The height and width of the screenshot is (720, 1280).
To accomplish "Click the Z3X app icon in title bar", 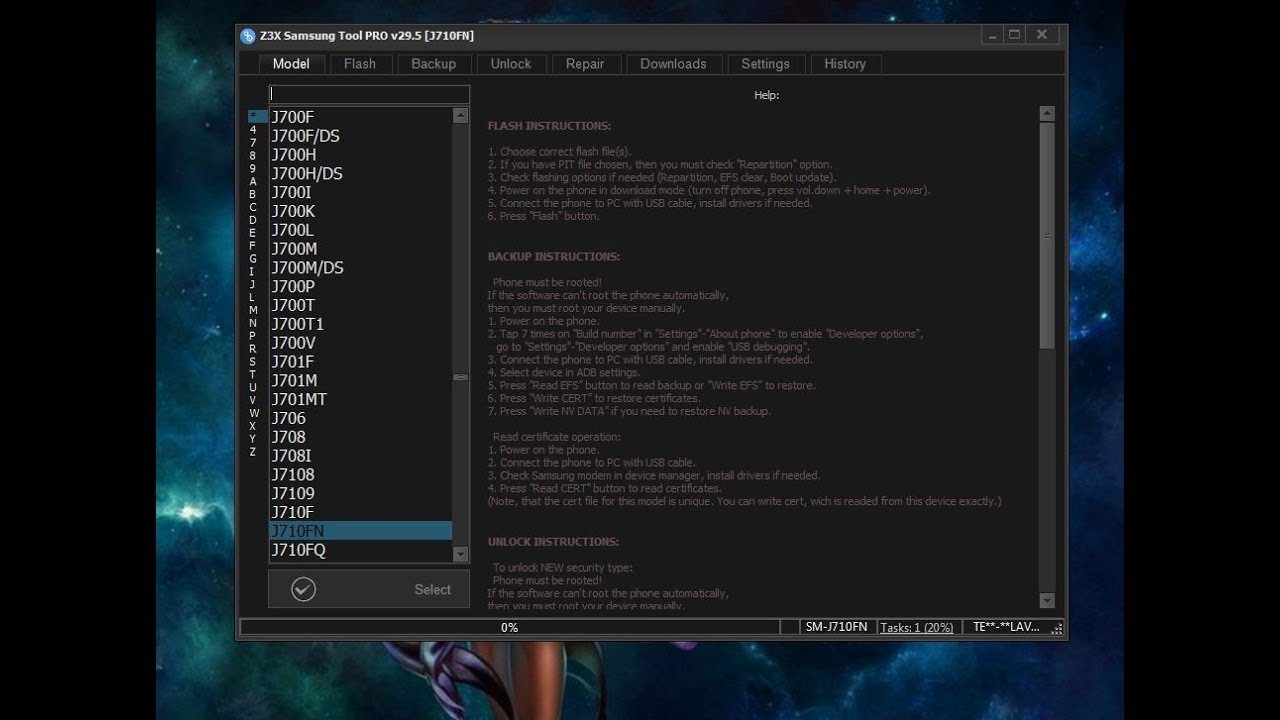I will pyautogui.click(x=248, y=36).
